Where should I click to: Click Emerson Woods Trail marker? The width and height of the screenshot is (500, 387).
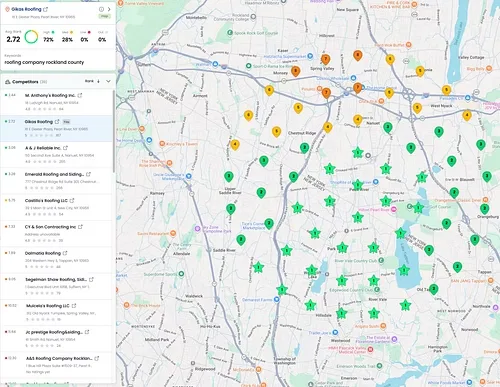[379, 366]
